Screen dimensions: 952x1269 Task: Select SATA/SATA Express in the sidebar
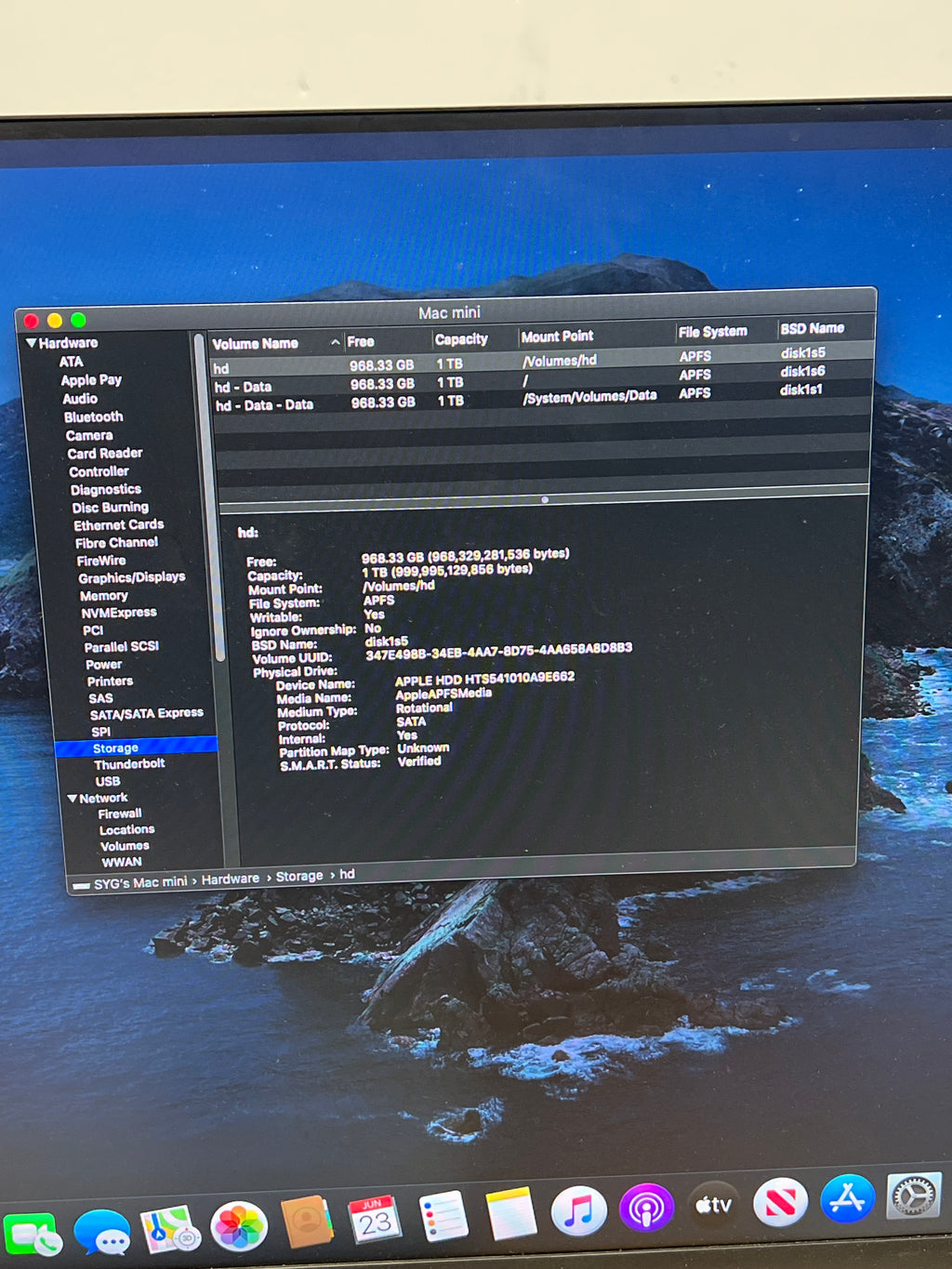[146, 714]
